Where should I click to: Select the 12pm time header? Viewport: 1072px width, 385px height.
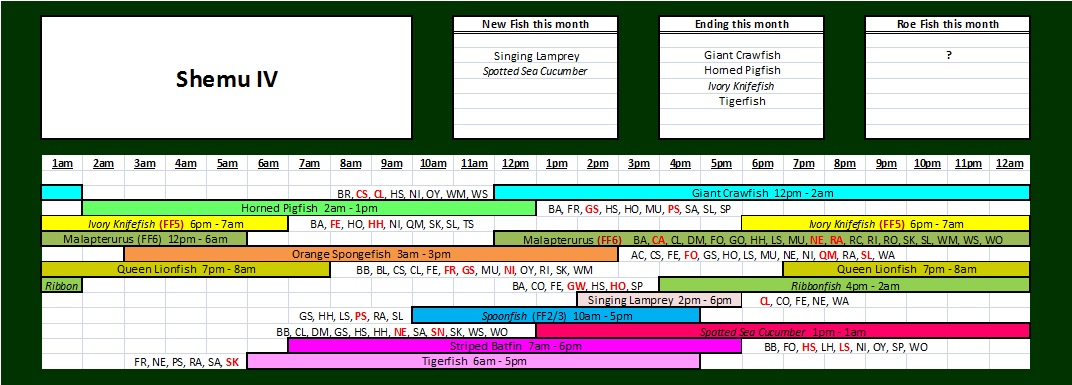click(x=515, y=163)
